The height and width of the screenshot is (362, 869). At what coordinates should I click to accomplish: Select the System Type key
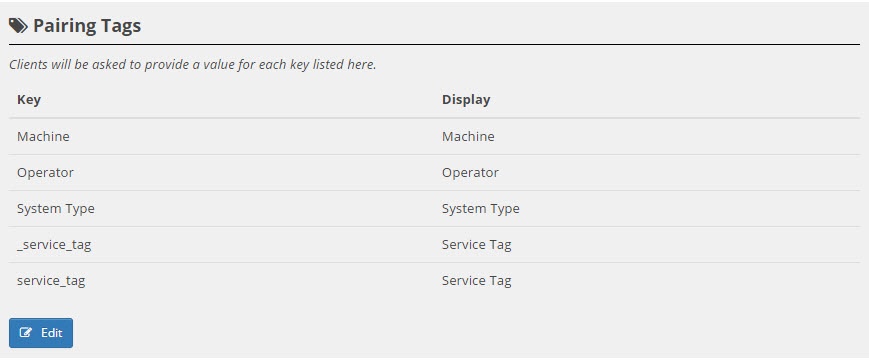(x=56, y=209)
